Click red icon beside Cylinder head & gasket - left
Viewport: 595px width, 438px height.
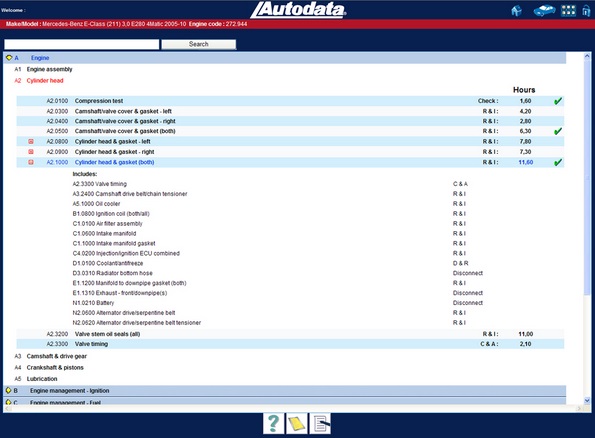click(31, 141)
